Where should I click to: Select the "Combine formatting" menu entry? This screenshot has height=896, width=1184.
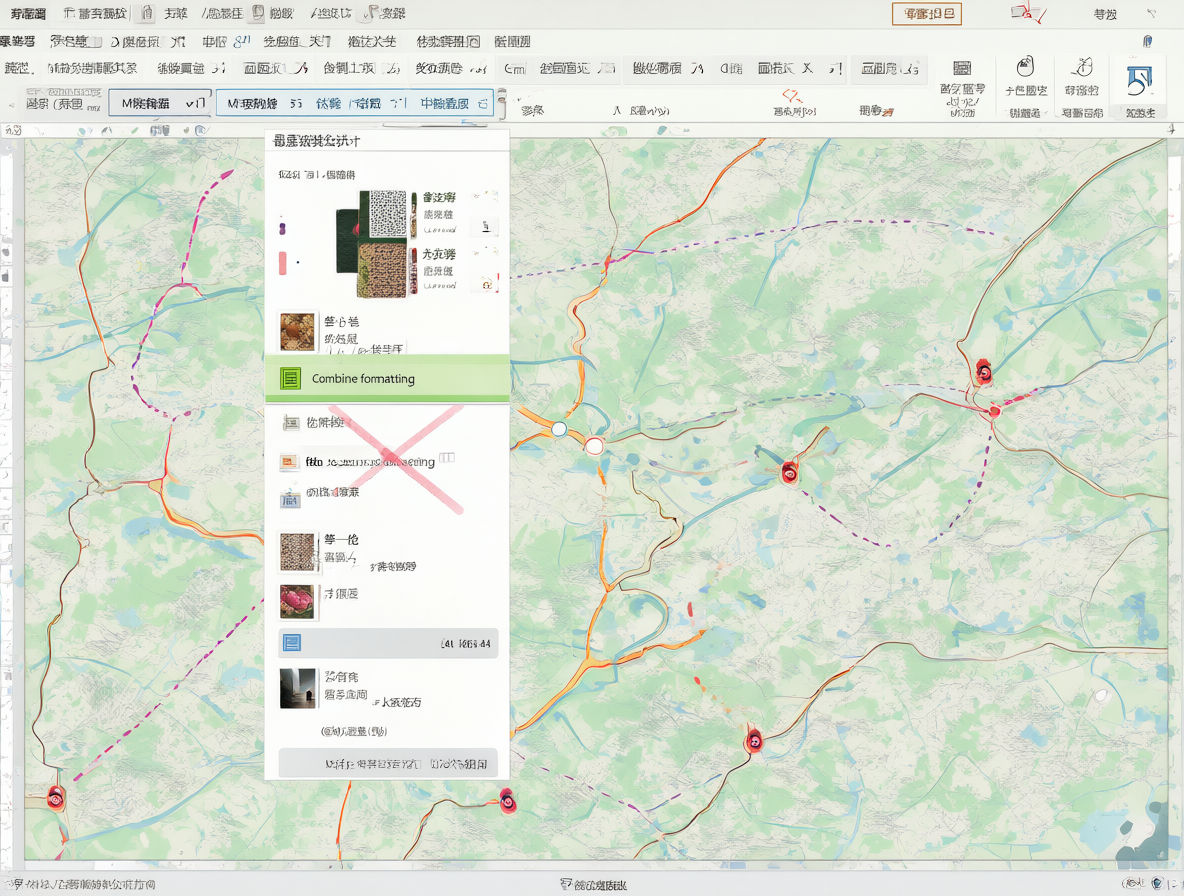(387, 378)
